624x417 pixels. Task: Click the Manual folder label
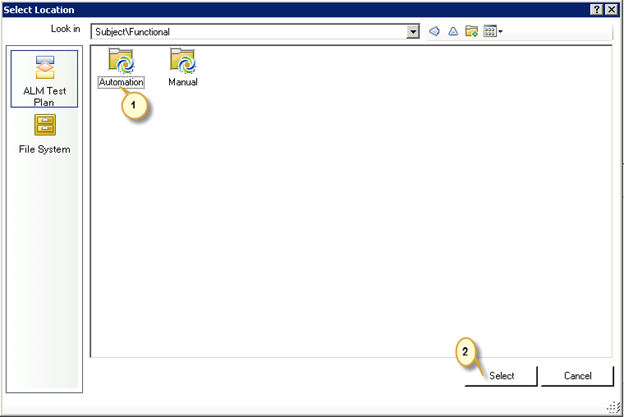coord(183,82)
